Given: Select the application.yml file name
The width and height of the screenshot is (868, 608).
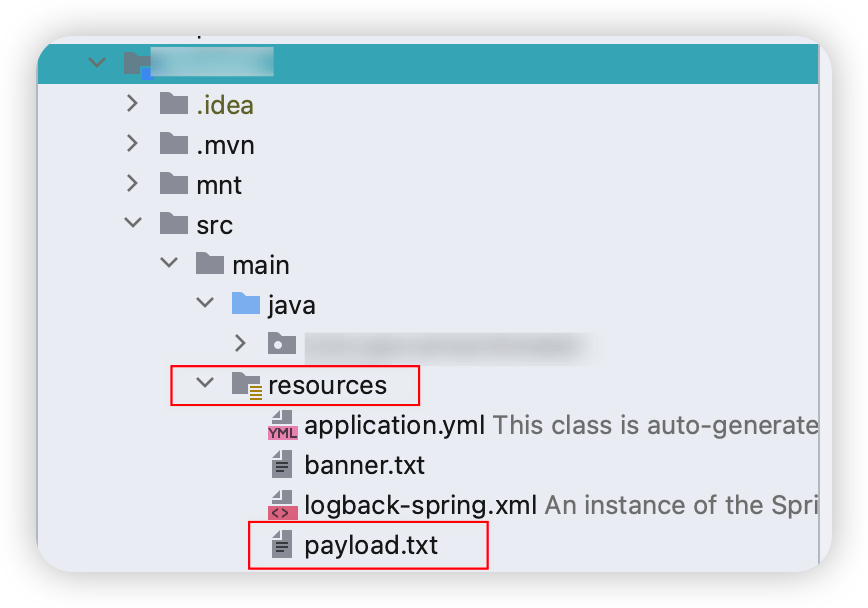Looking at the screenshot, I should [395, 426].
